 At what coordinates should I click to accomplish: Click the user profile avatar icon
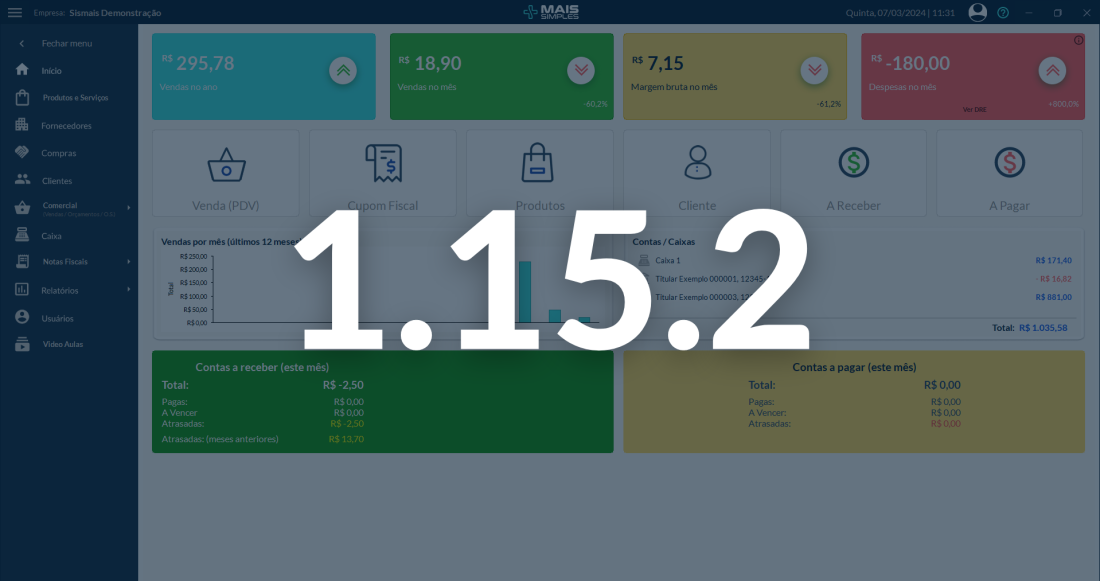click(977, 12)
